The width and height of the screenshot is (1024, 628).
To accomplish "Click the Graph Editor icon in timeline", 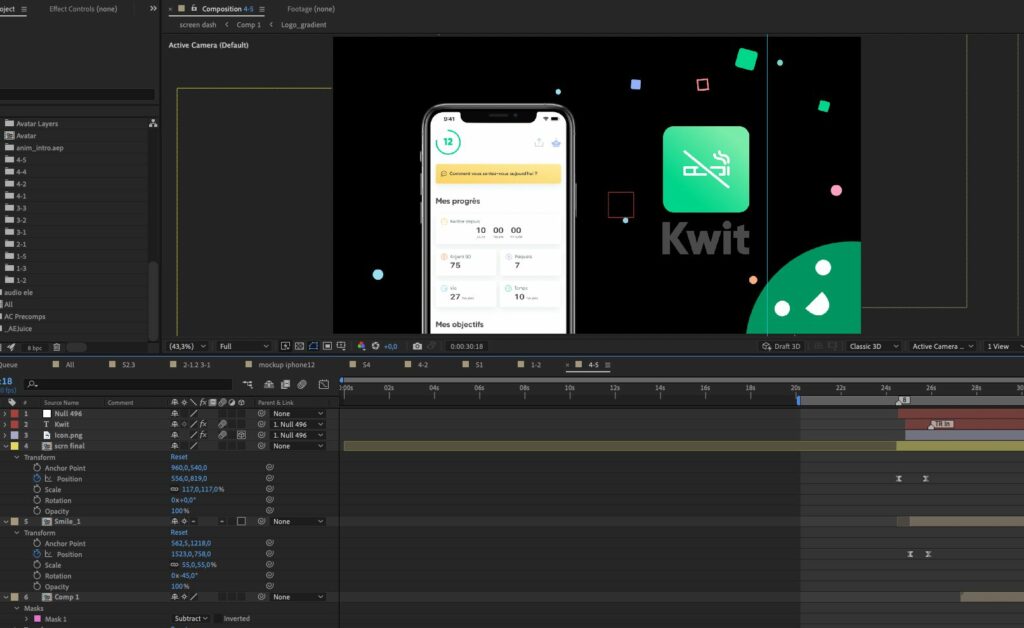I will [x=323, y=384].
